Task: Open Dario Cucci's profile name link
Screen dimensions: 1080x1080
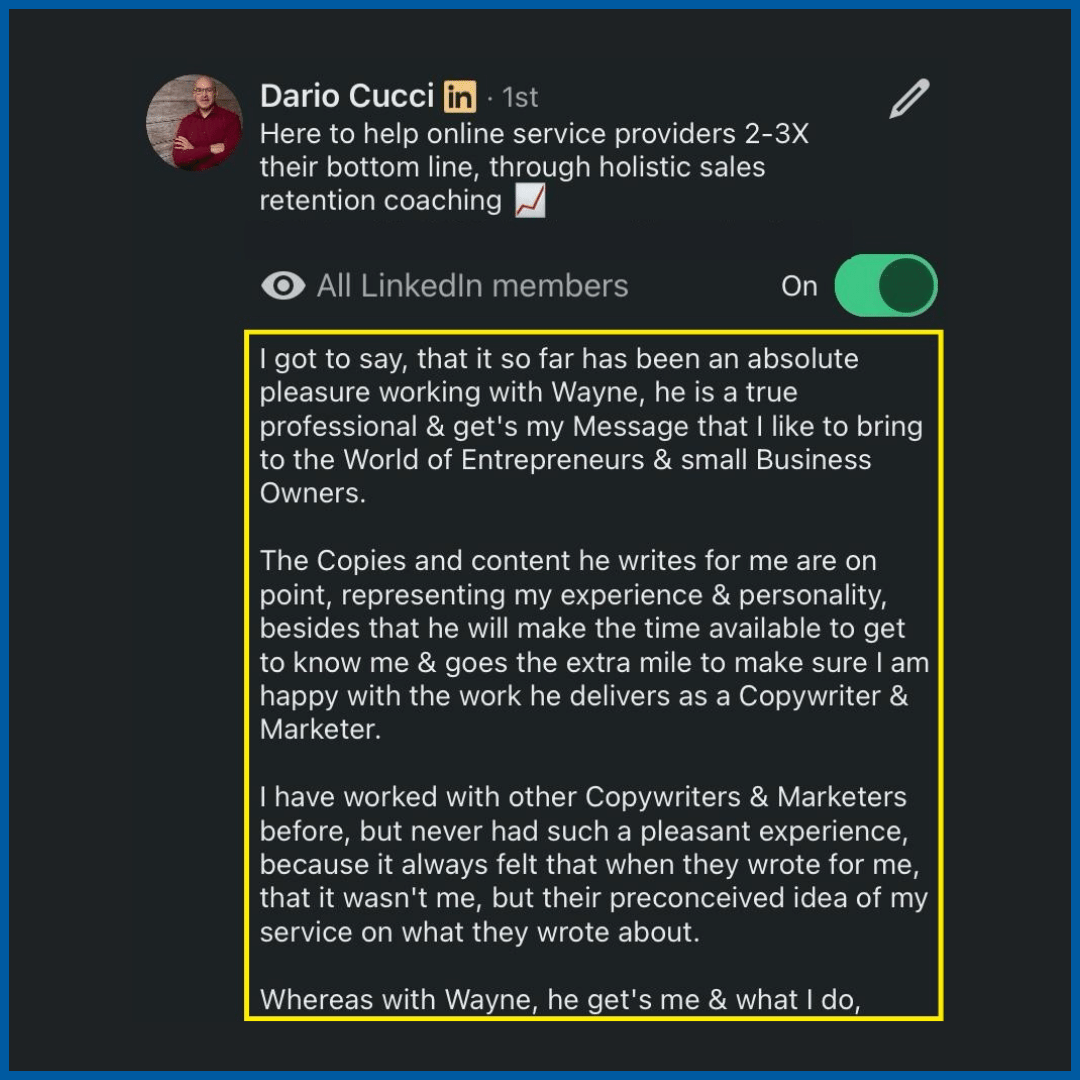Action: (x=347, y=96)
